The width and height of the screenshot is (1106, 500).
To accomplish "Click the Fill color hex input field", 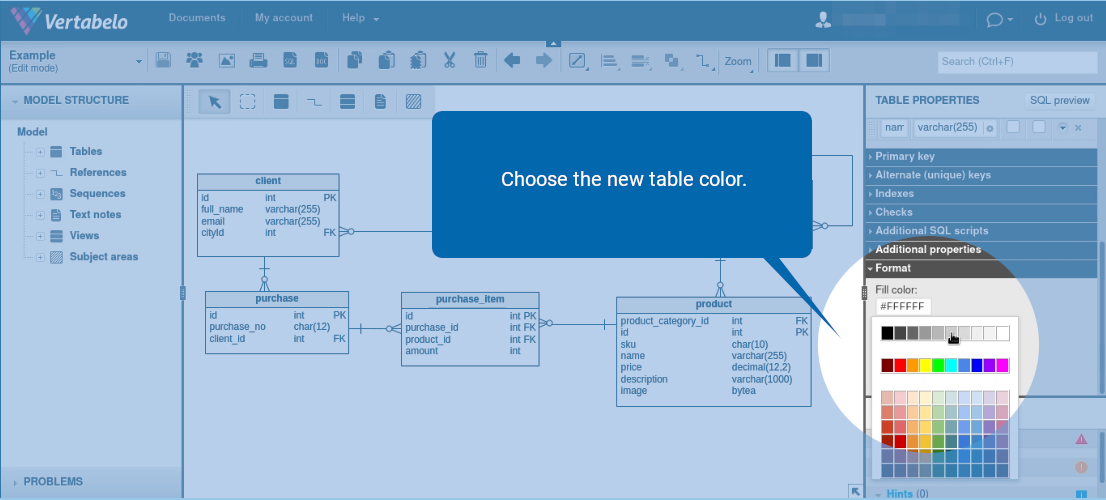I will 904,307.
